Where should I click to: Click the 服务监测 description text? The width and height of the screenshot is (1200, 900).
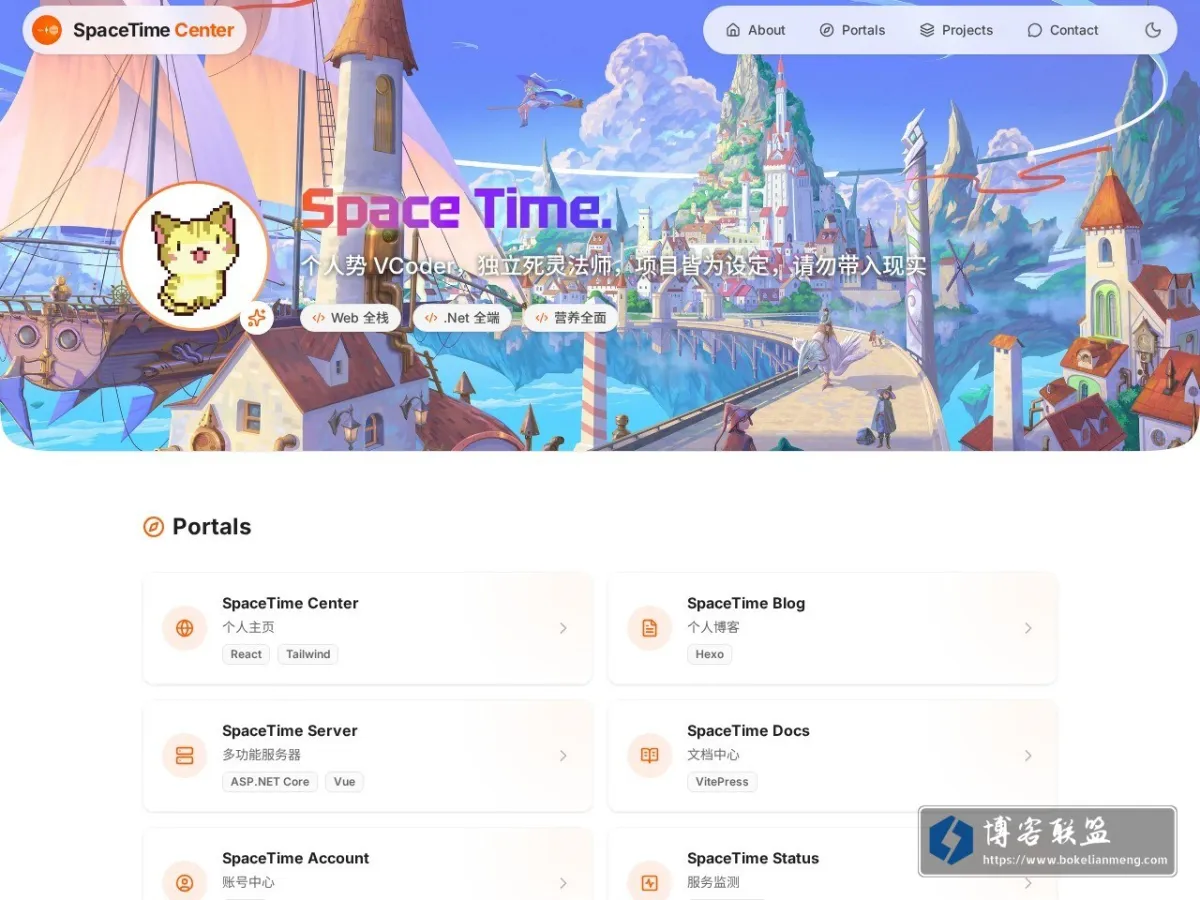pyautogui.click(x=713, y=882)
